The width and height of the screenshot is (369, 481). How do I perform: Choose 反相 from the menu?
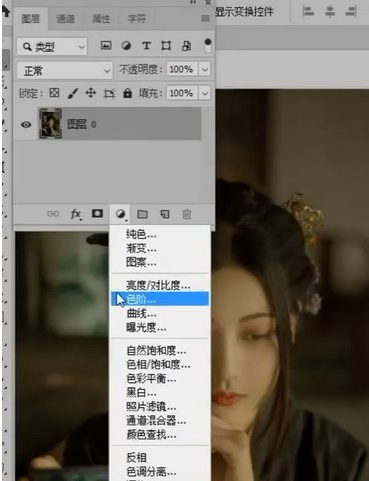click(160, 457)
